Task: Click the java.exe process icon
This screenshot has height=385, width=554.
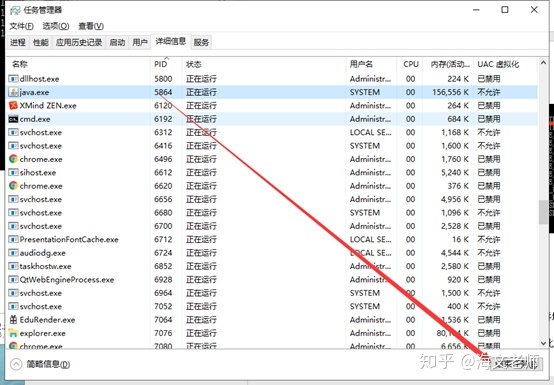Action: (13, 92)
